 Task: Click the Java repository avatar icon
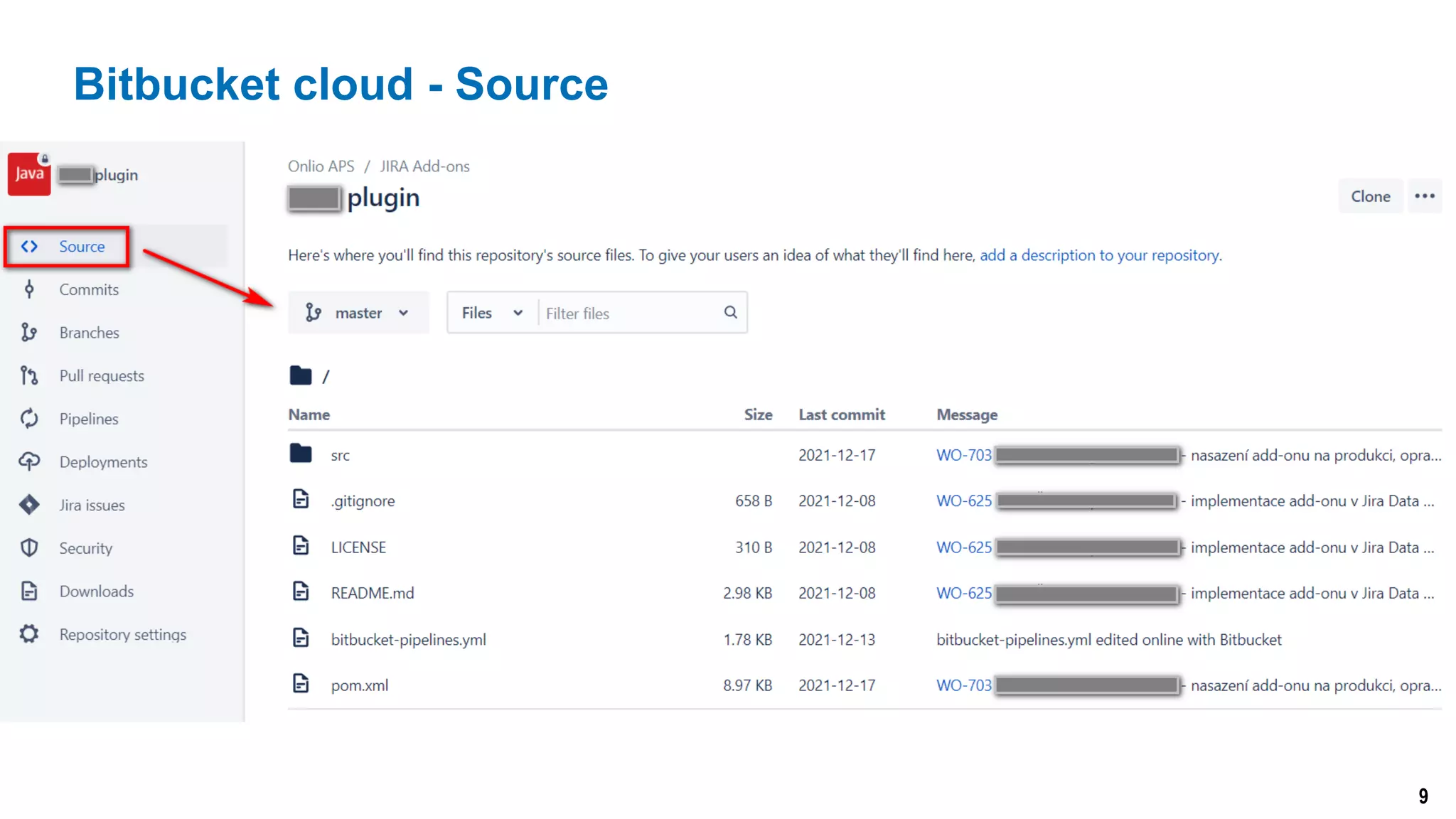[29, 174]
